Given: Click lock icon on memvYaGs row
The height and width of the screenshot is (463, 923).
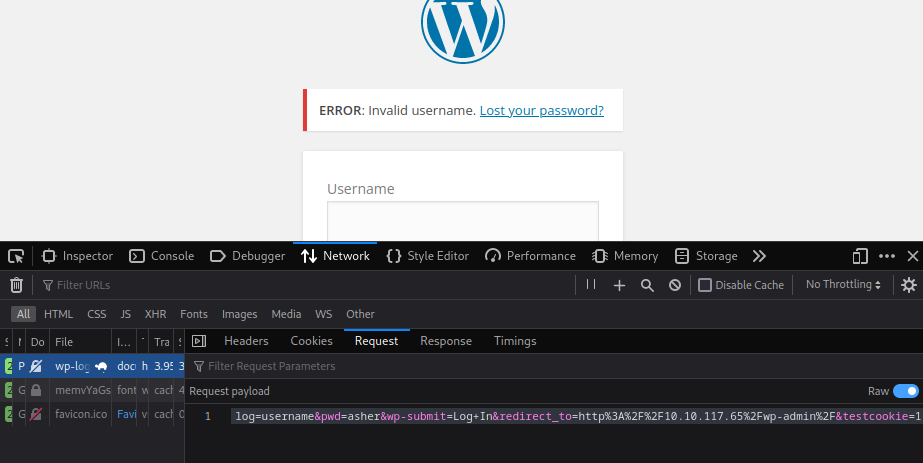Looking at the screenshot, I should pos(36,390).
